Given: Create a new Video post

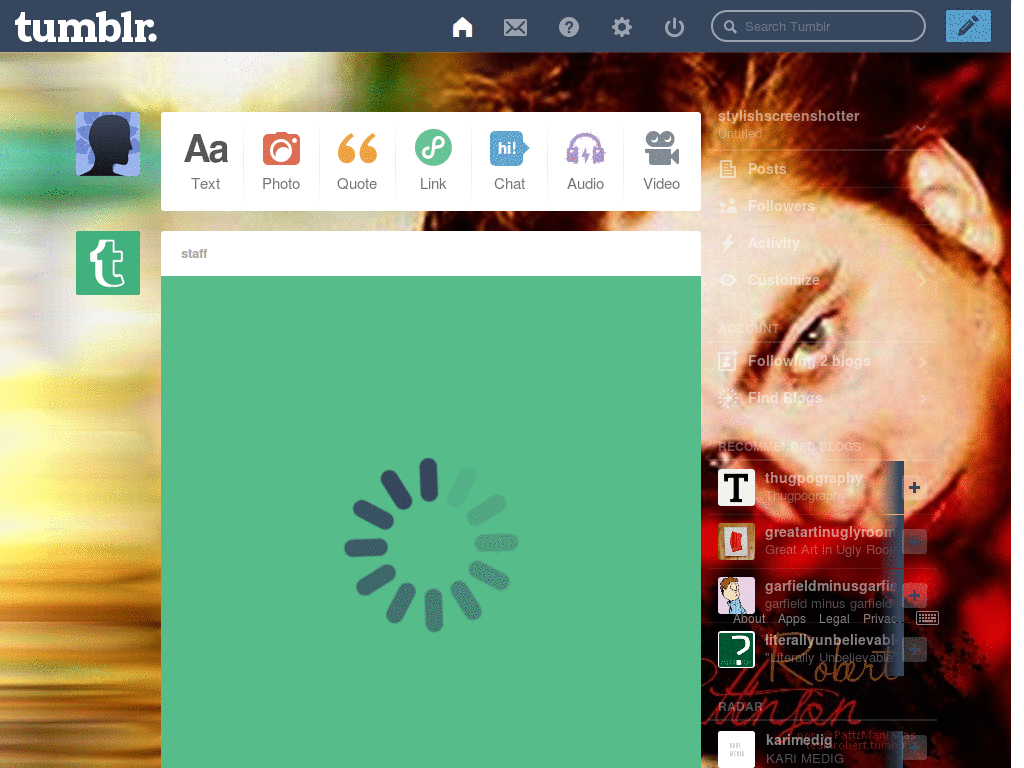Looking at the screenshot, I should 662,161.
